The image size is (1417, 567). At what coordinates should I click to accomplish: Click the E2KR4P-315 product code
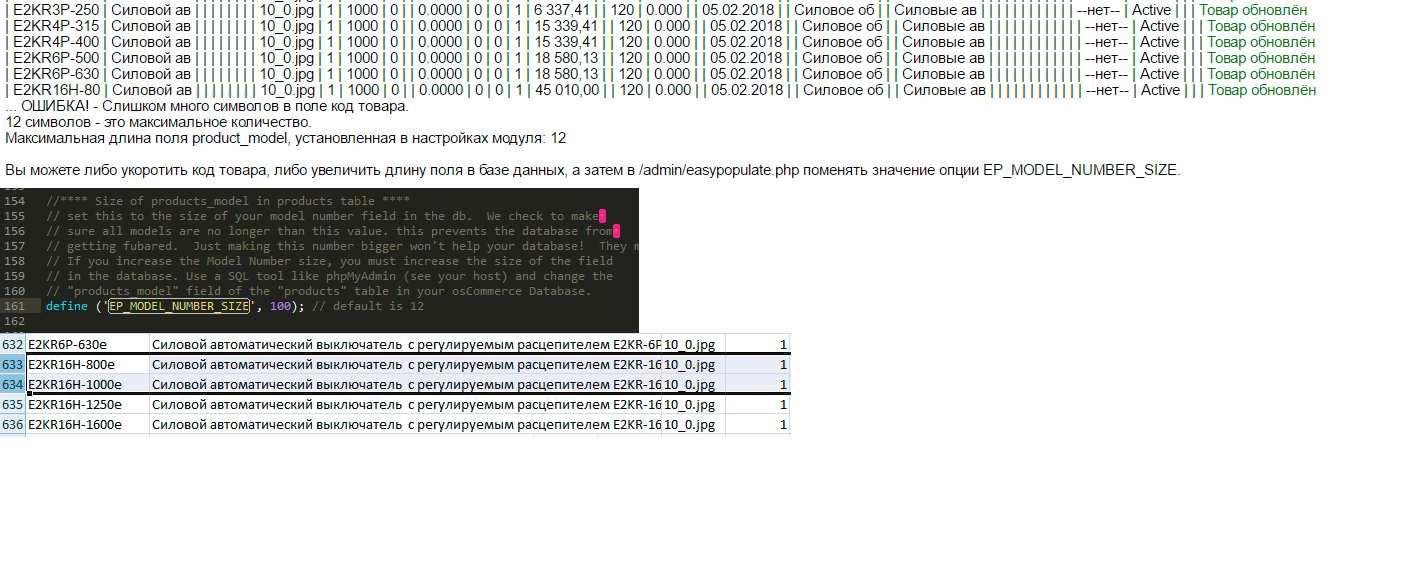[56, 26]
